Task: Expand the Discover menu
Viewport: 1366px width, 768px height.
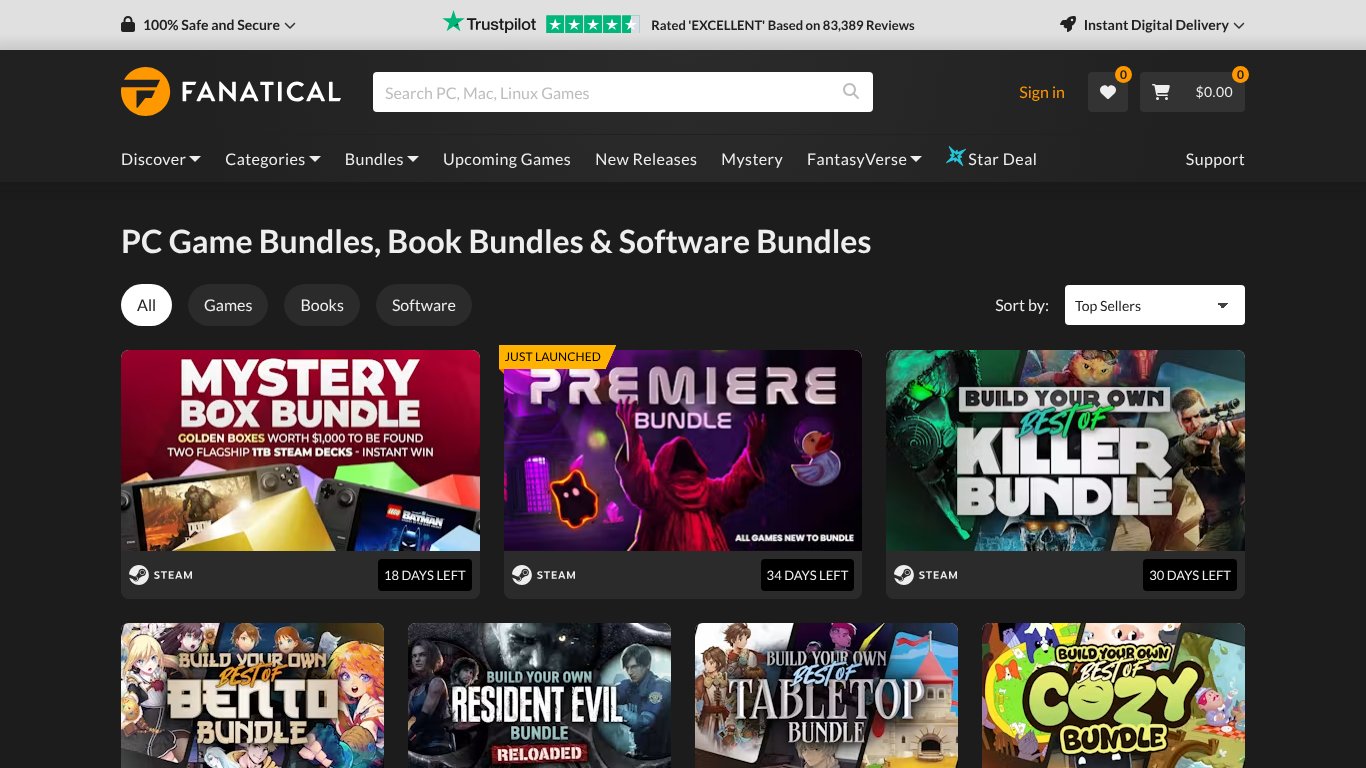Action: (161, 159)
